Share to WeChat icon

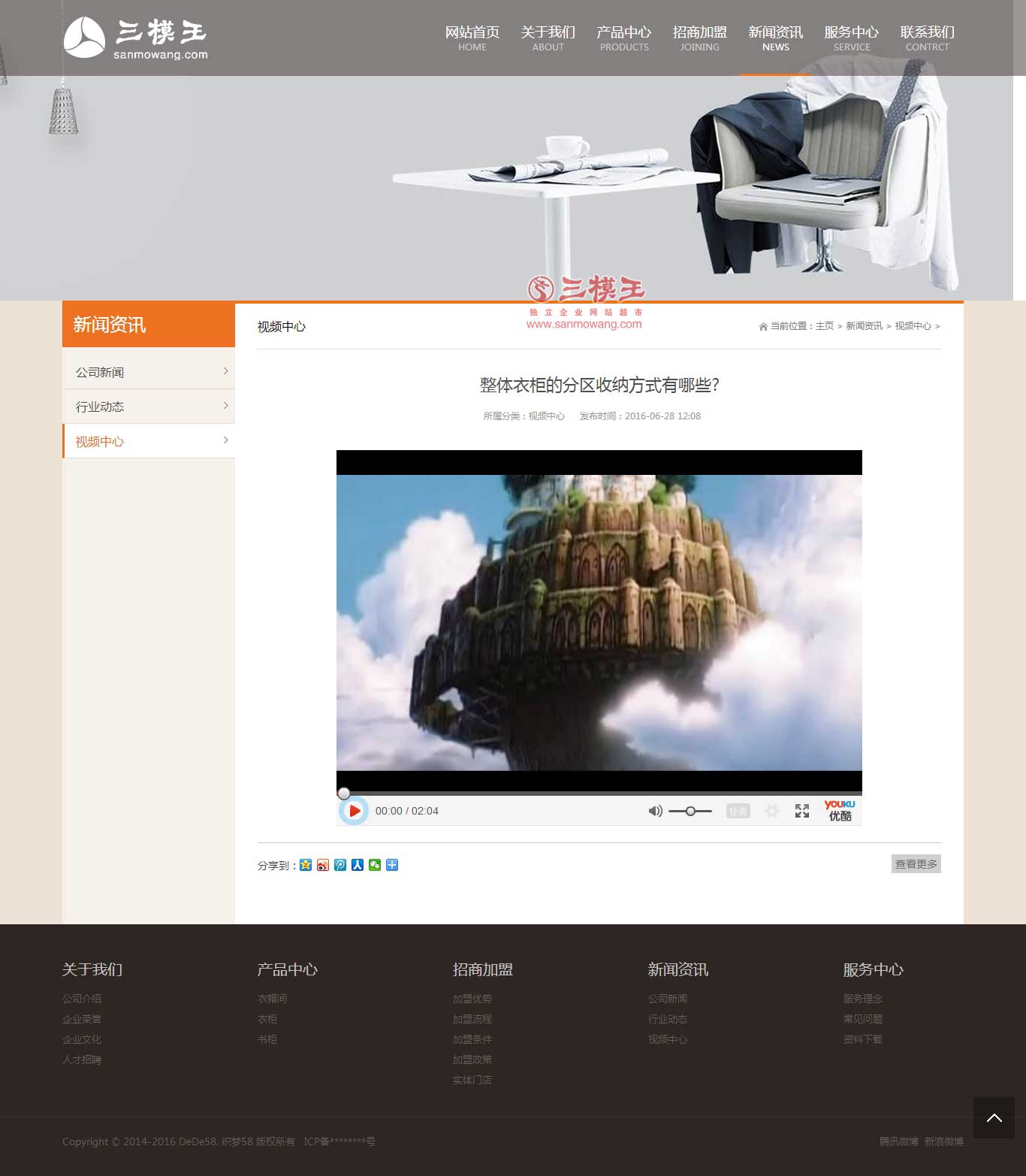point(375,865)
